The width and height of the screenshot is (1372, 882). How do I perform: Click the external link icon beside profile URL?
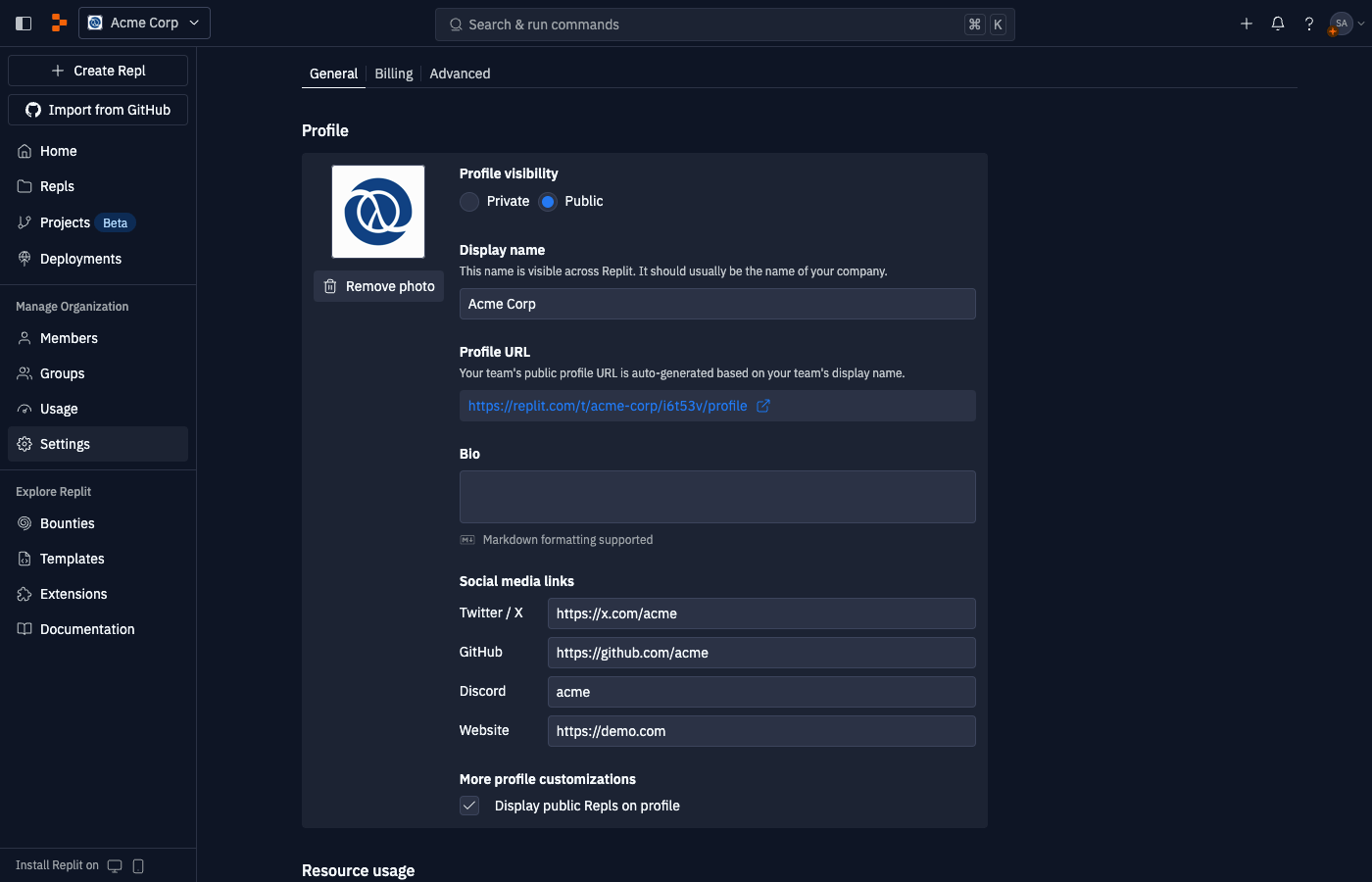coord(763,406)
